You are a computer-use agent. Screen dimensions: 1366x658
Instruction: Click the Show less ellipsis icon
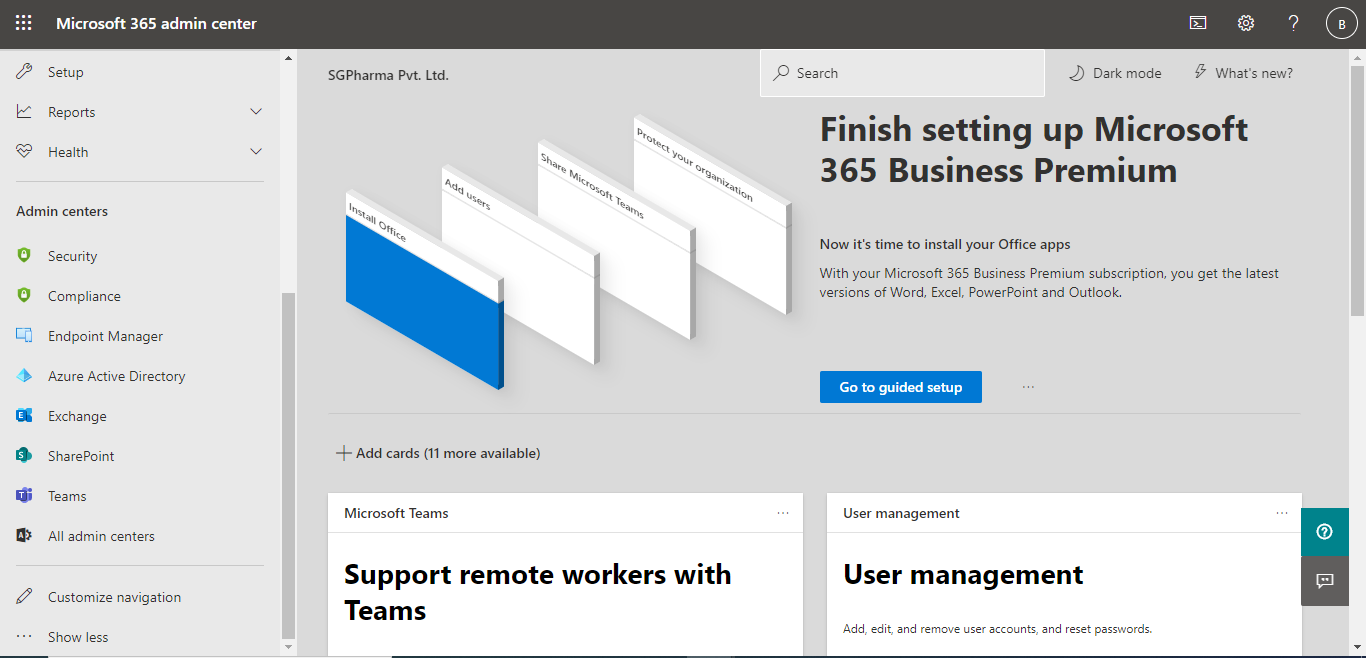point(25,637)
